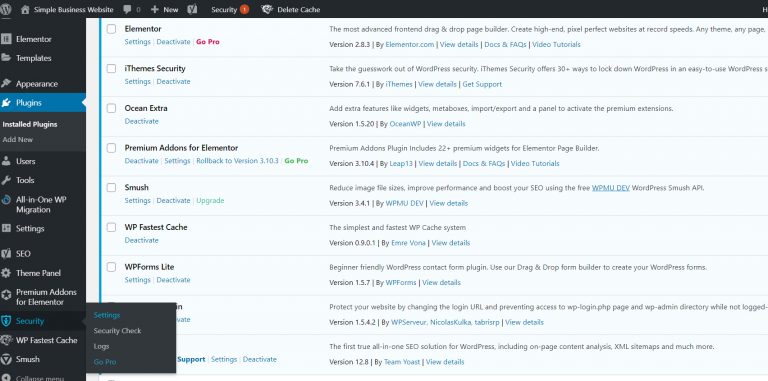Open Elementor Video Tutorials link
The height and width of the screenshot is (381, 768).
(556, 45)
